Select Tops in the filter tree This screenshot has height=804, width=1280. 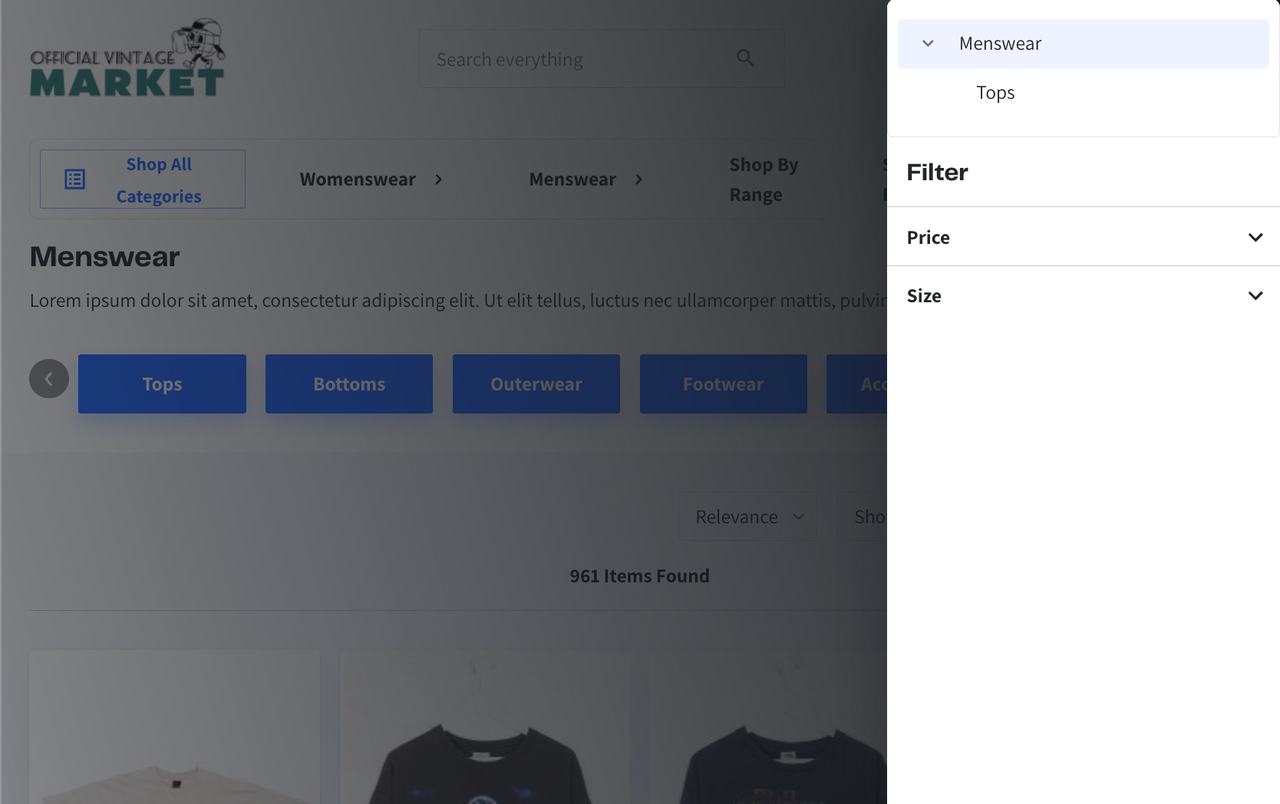[x=995, y=93]
